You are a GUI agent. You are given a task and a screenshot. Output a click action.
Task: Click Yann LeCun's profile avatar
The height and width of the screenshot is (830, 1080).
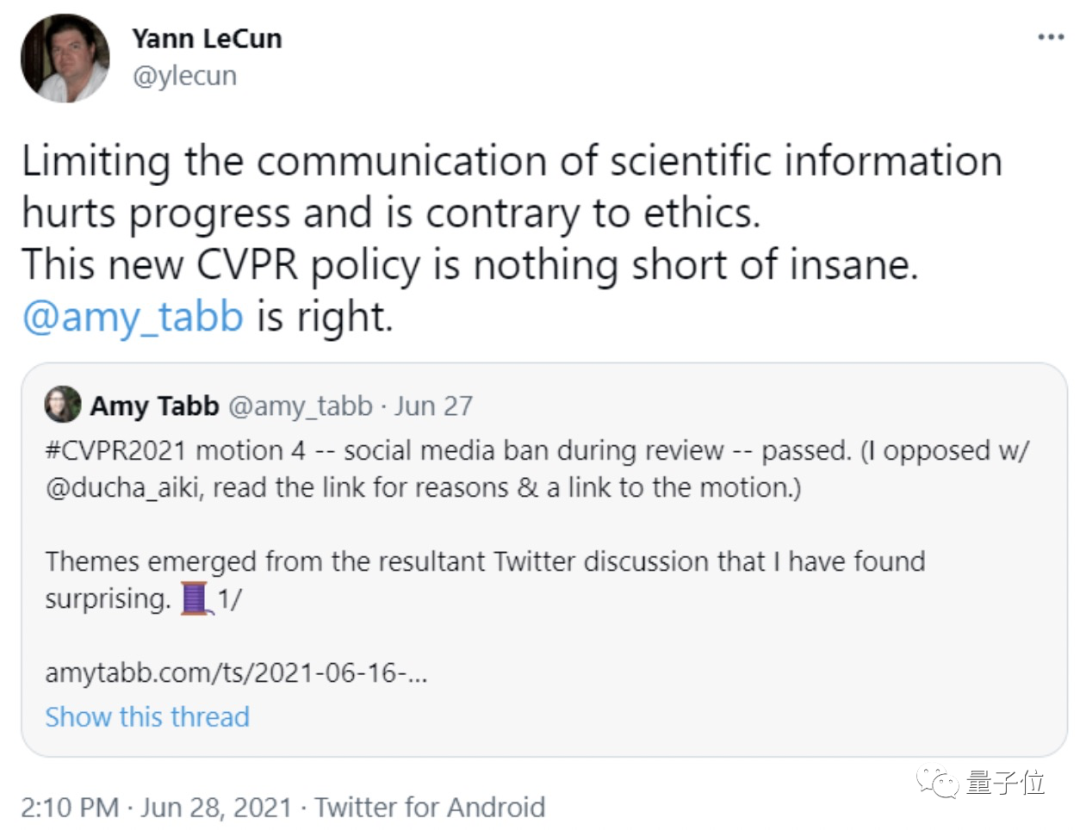click(64, 58)
